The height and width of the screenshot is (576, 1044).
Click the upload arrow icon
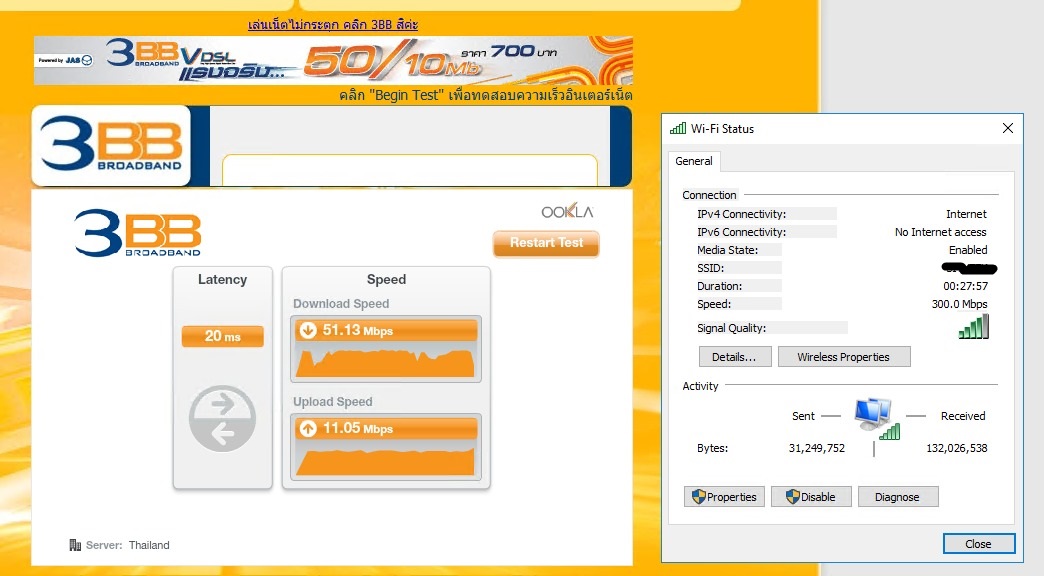point(308,428)
